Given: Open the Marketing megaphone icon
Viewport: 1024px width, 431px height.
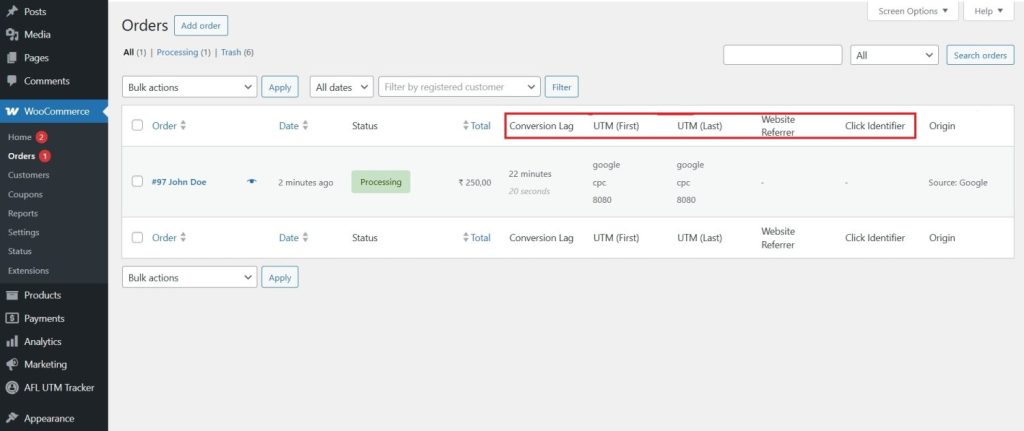Looking at the screenshot, I should pyautogui.click(x=12, y=364).
